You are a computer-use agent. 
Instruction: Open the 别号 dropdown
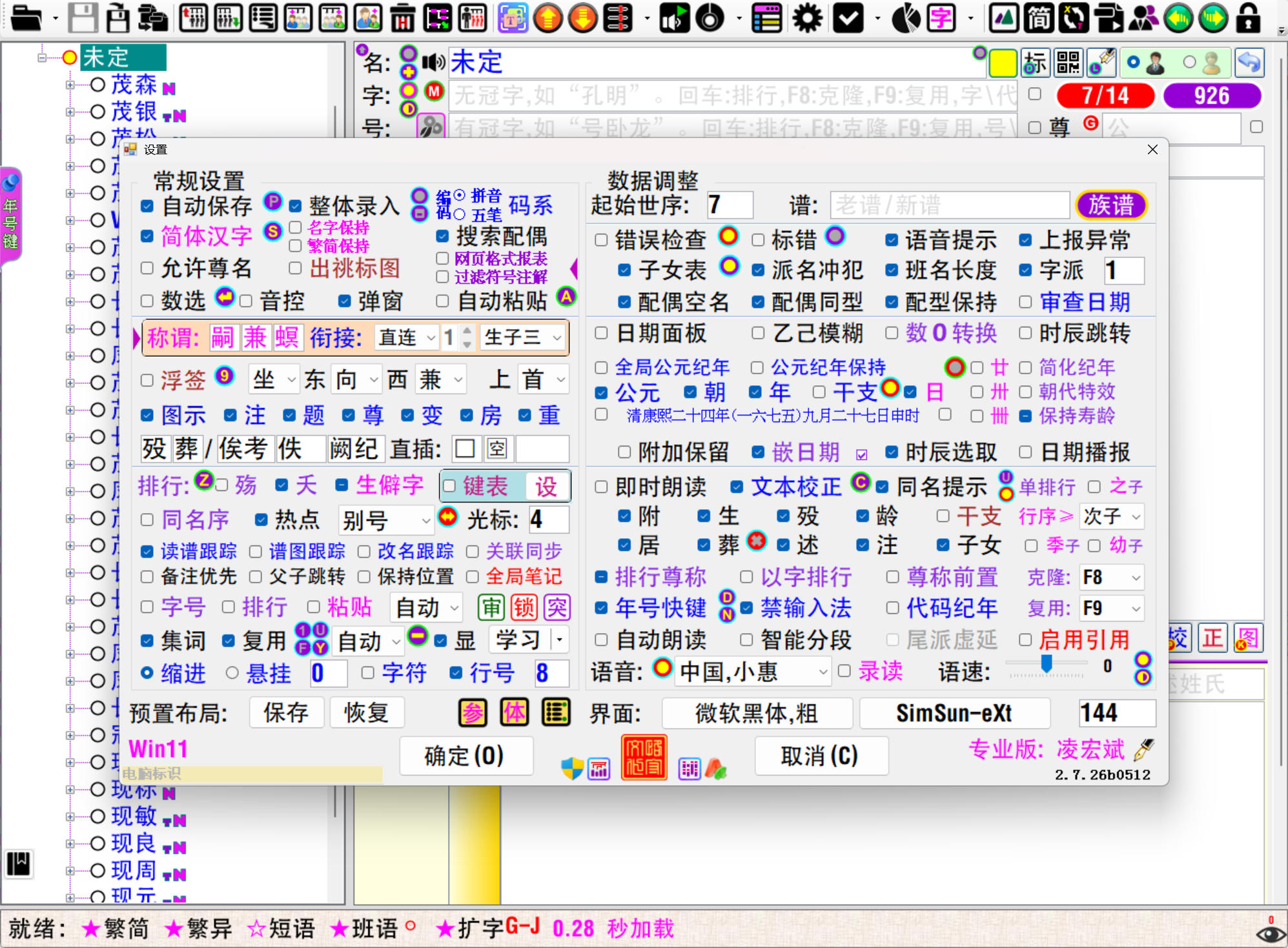point(385,519)
